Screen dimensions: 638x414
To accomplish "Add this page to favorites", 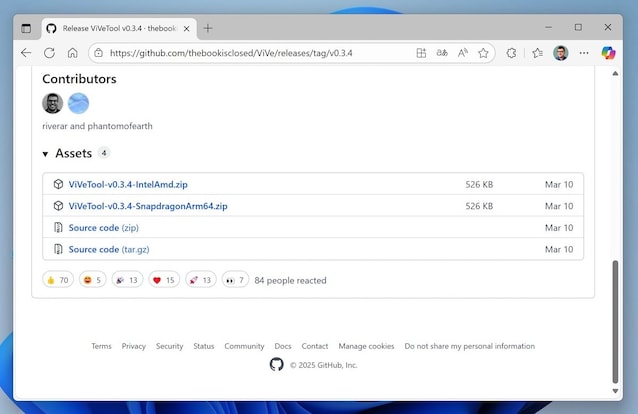I will tap(483, 53).
